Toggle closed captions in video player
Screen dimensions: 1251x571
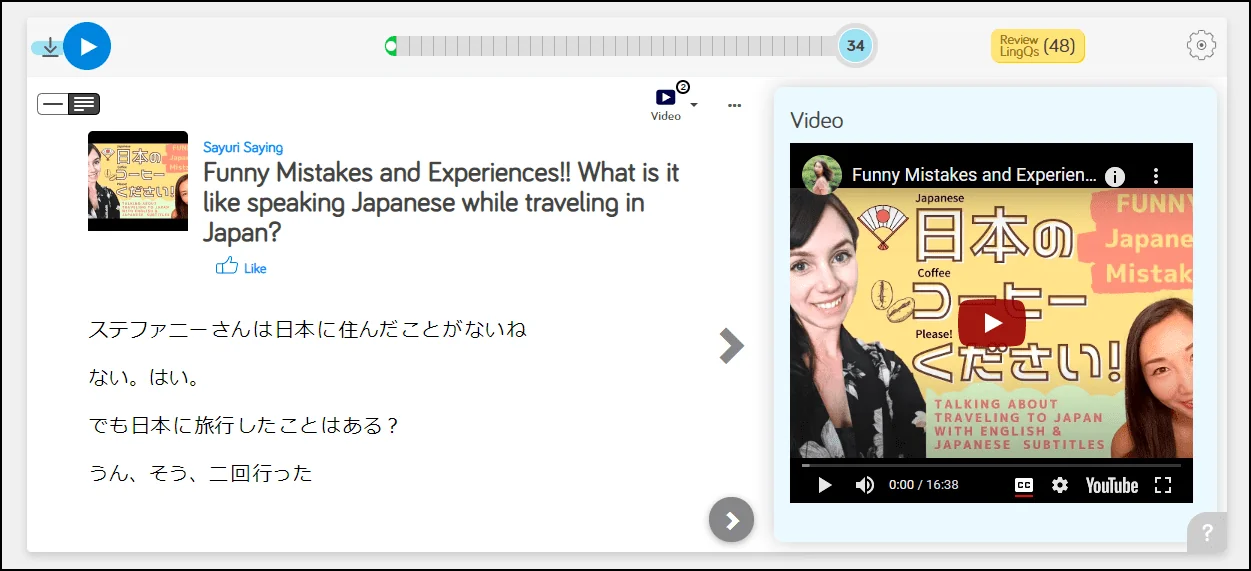point(1023,485)
